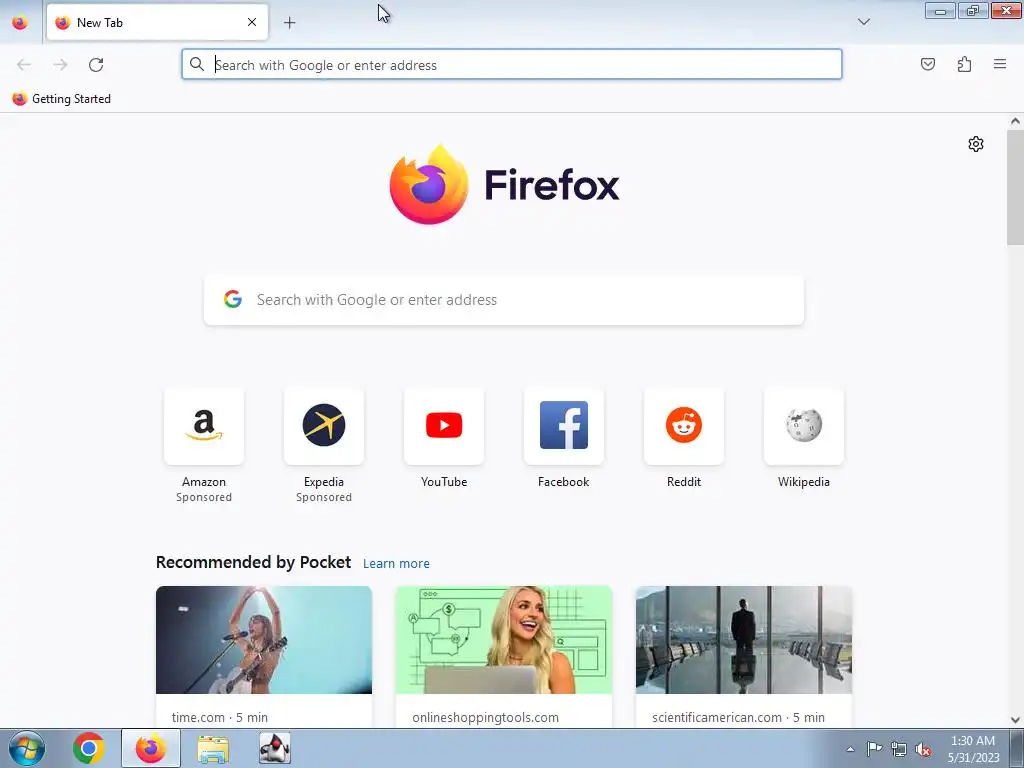The width and height of the screenshot is (1024, 768).
Task: Open the Firefox application menu
Action: tap(1000, 64)
